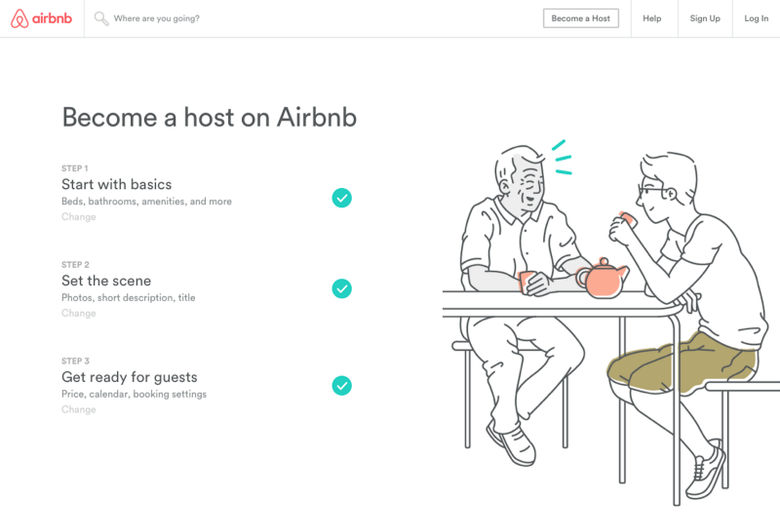780x529 pixels.
Task: Click the Step 2 completed checkmark
Action: [x=342, y=289]
